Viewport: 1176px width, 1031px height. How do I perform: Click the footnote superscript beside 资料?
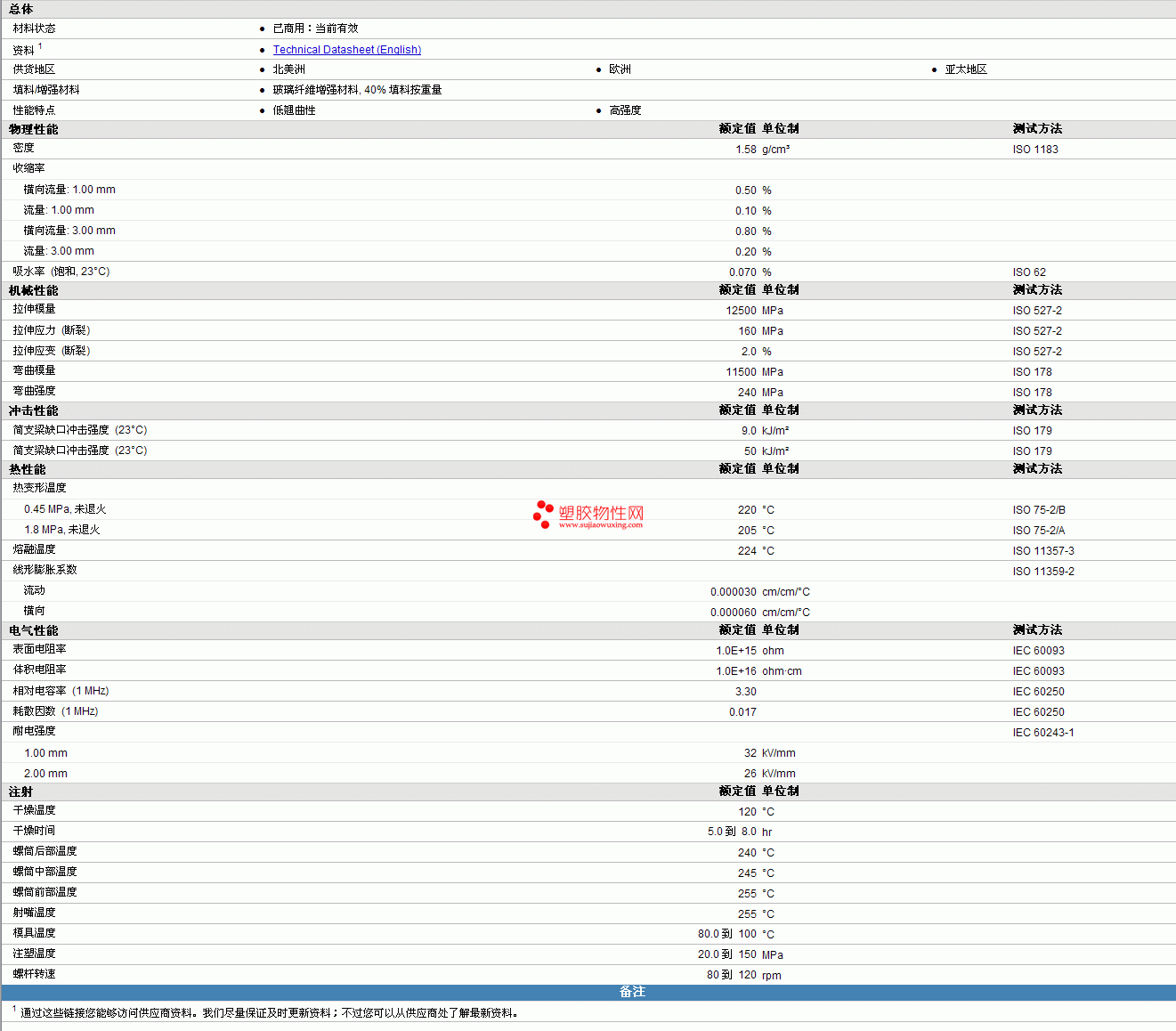pos(40,46)
